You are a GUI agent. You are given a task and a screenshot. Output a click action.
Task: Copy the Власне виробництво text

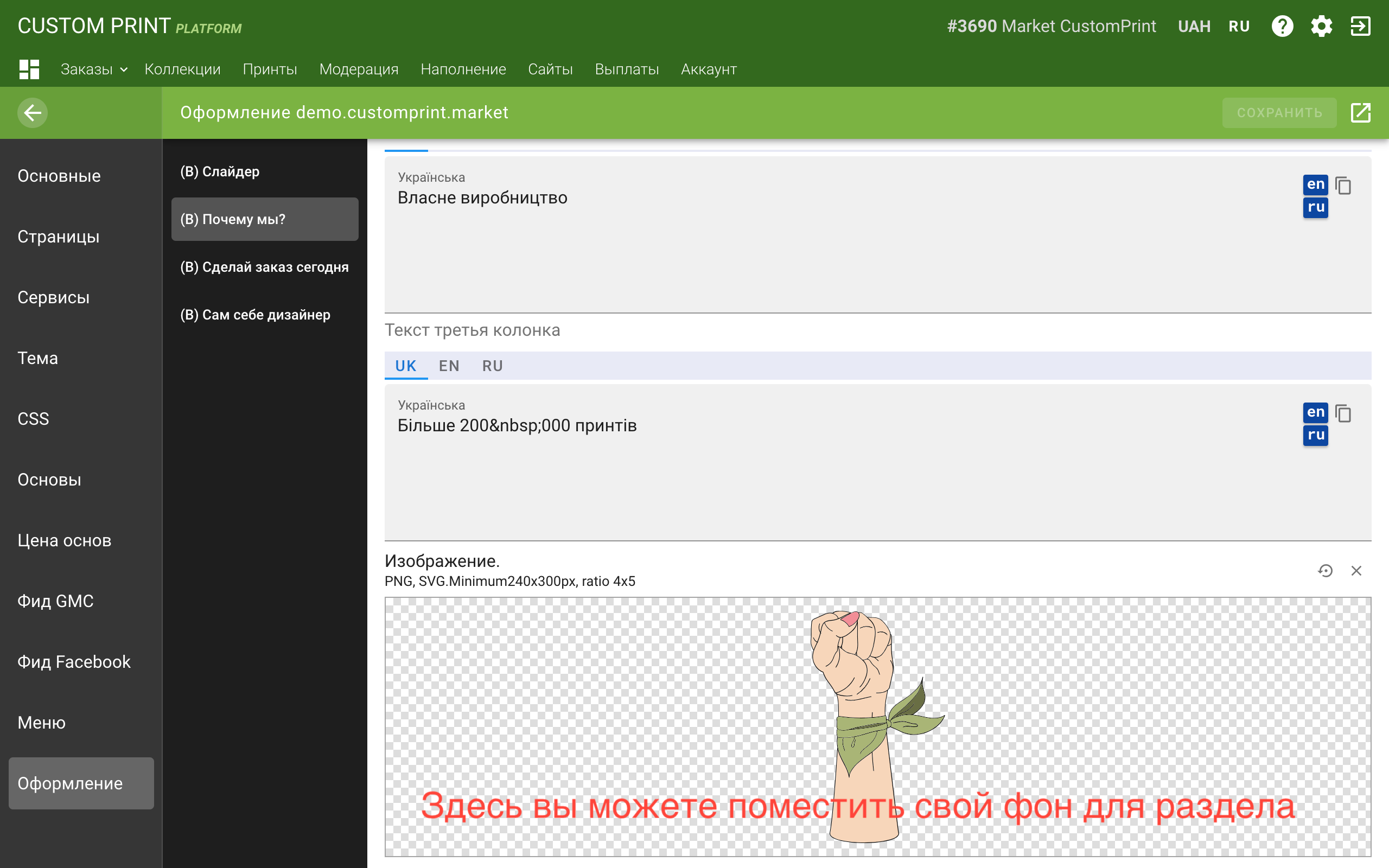(1343, 186)
